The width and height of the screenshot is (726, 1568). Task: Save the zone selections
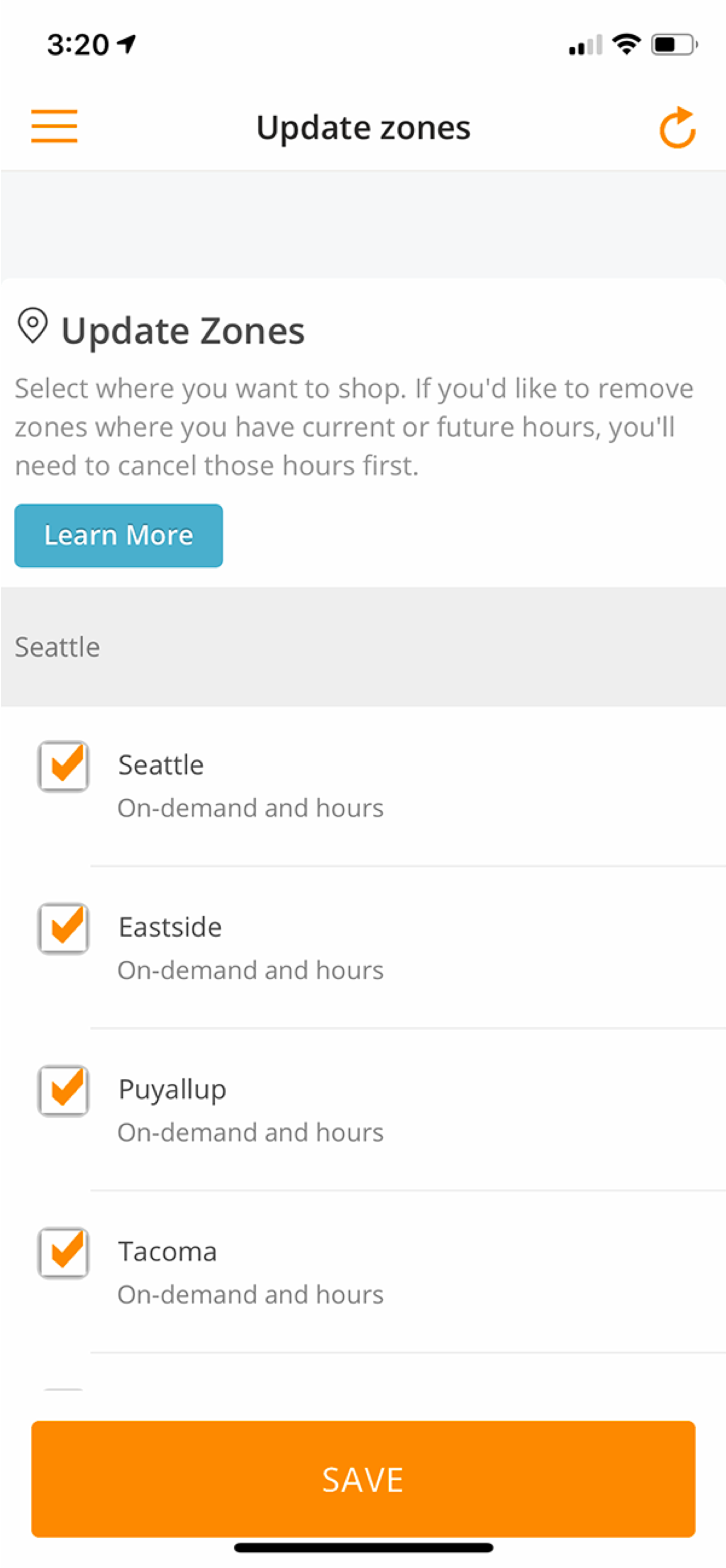point(363,1479)
